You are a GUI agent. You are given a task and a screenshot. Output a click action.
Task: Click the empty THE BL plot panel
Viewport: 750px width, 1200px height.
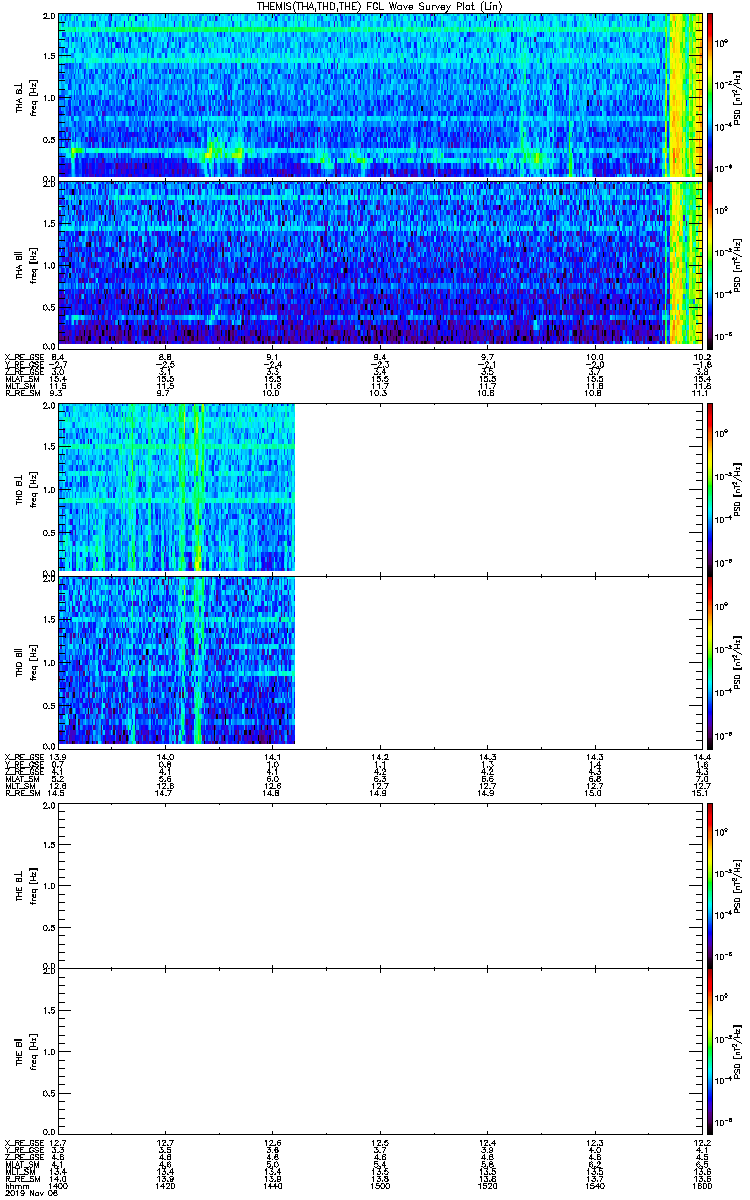(378, 885)
